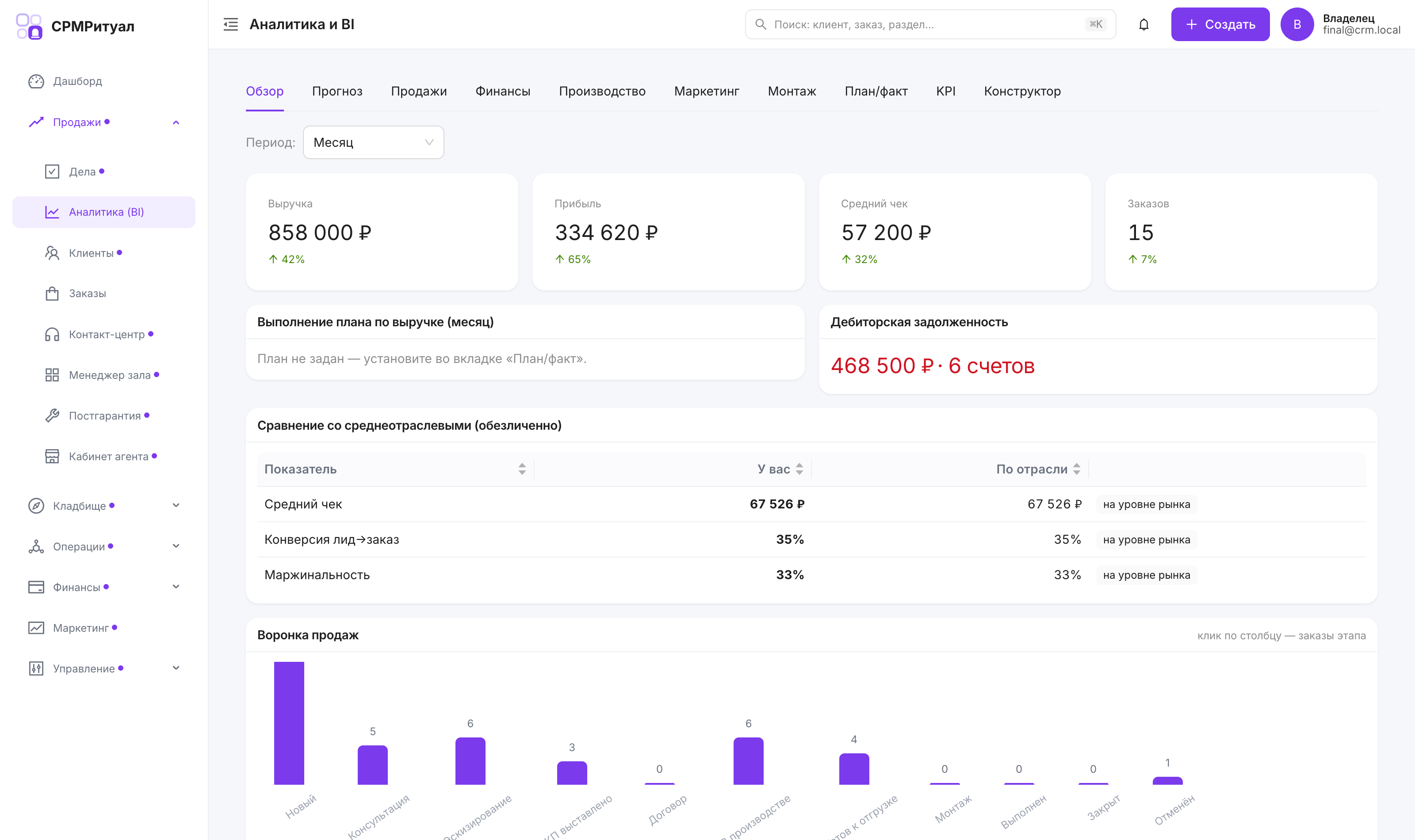Click the Управление sliders icon

tap(36, 668)
